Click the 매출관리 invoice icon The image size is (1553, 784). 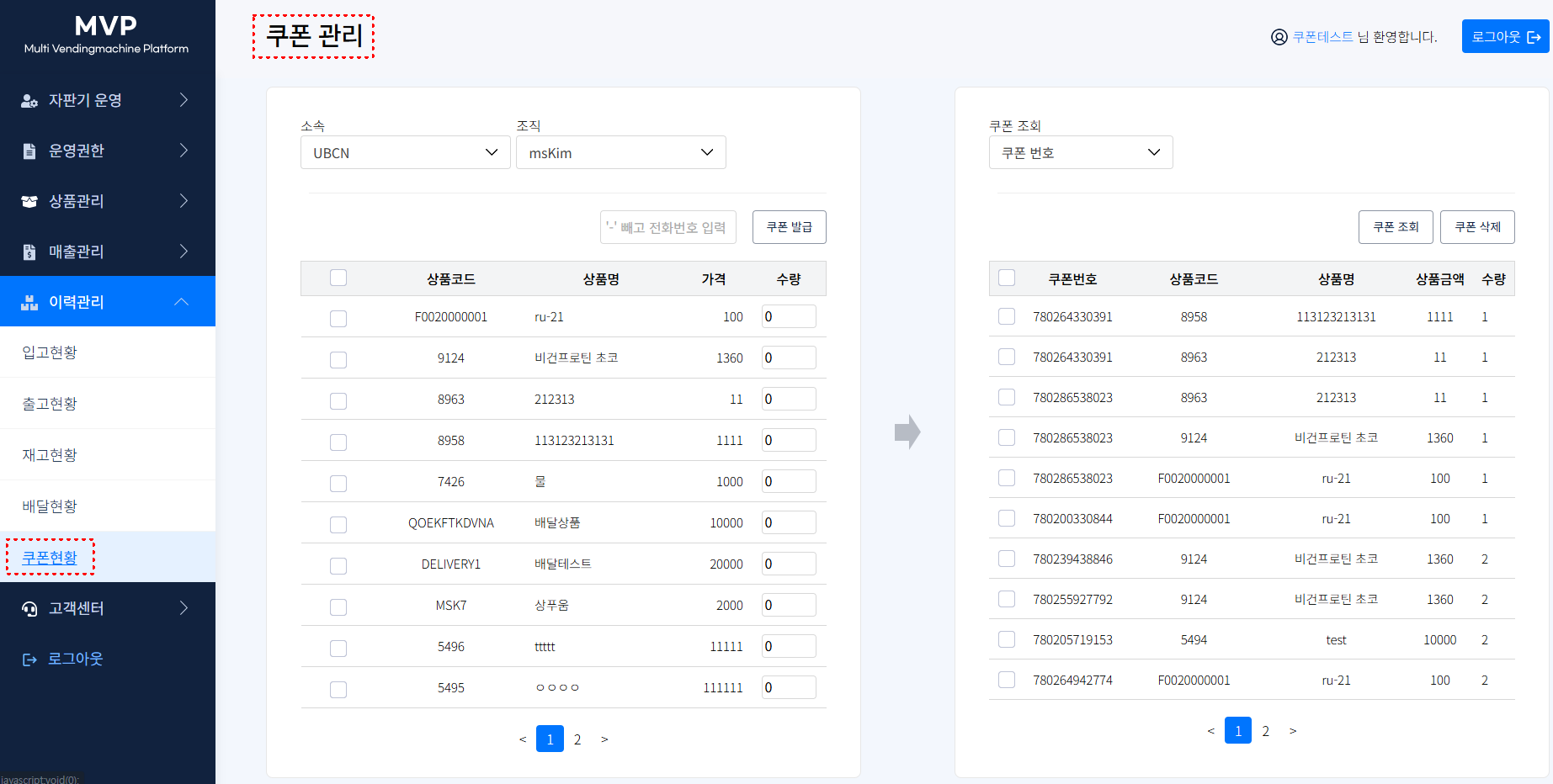tap(29, 252)
